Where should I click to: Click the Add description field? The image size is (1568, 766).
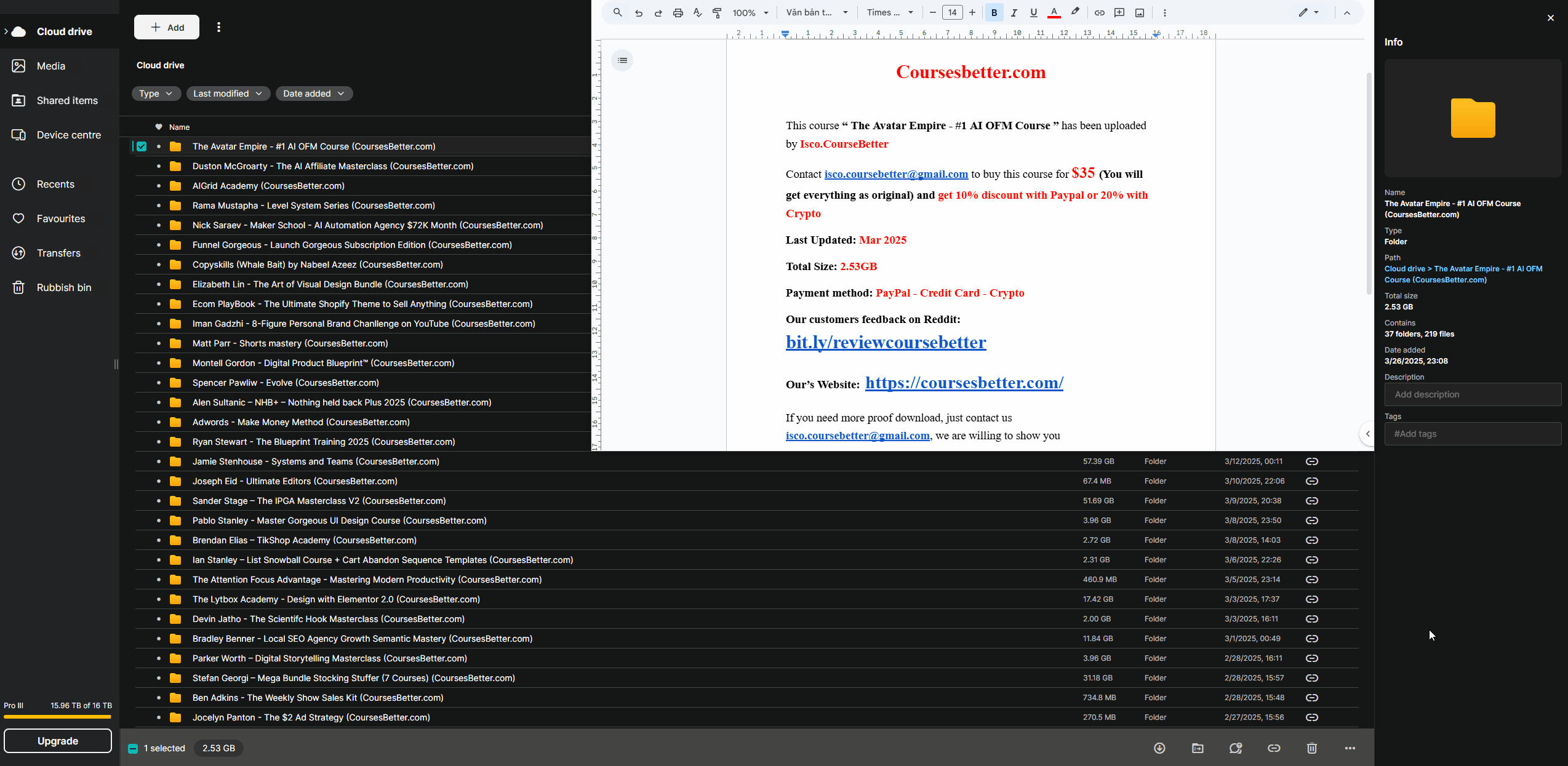tap(1472, 394)
